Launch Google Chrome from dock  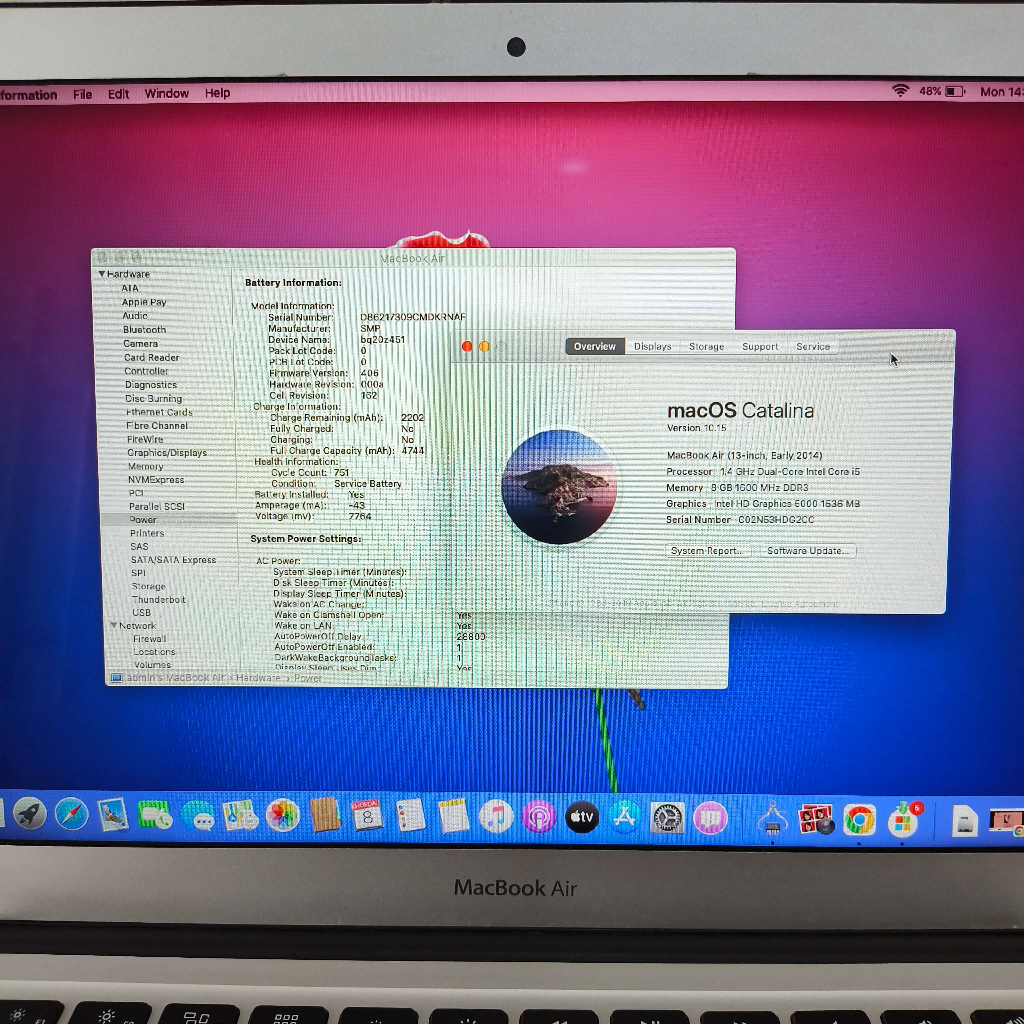click(859, 820)
